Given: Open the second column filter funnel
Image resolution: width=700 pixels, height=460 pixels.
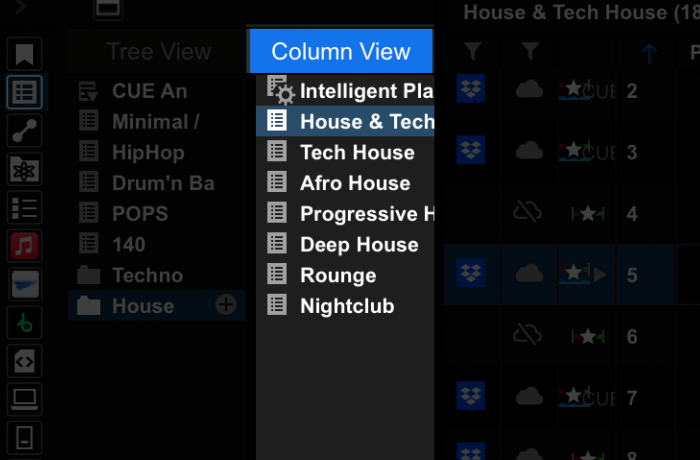Looking at the screenshot, I should pyautogui.click(x=531, y=51).
